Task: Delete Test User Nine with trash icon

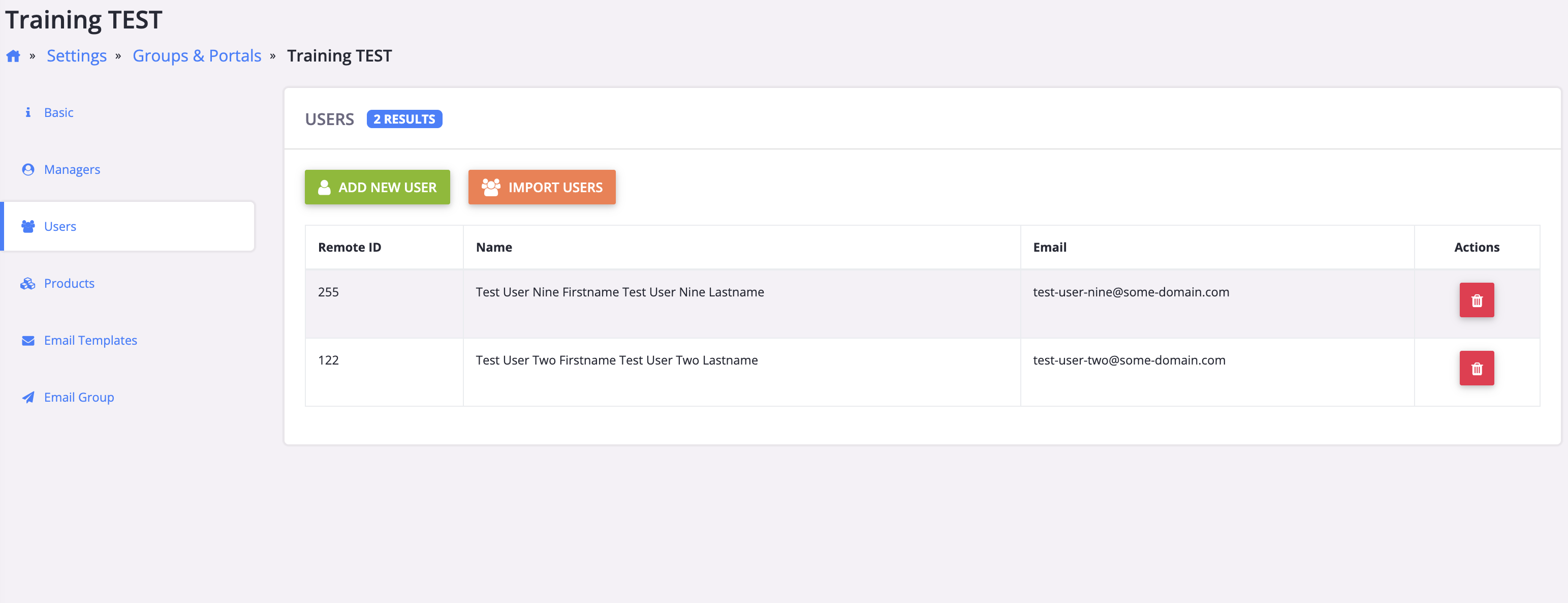Action: click(1476, 300)
